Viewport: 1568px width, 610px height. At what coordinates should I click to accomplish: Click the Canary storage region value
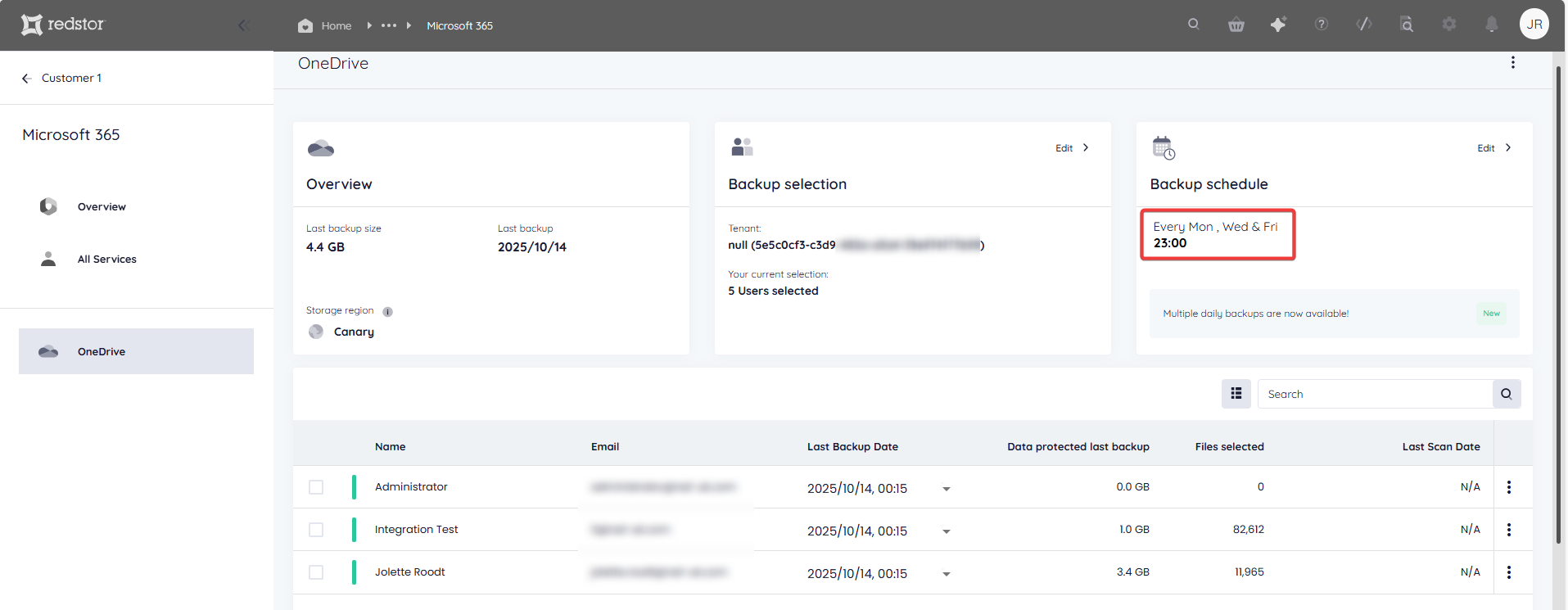[354, 332]
